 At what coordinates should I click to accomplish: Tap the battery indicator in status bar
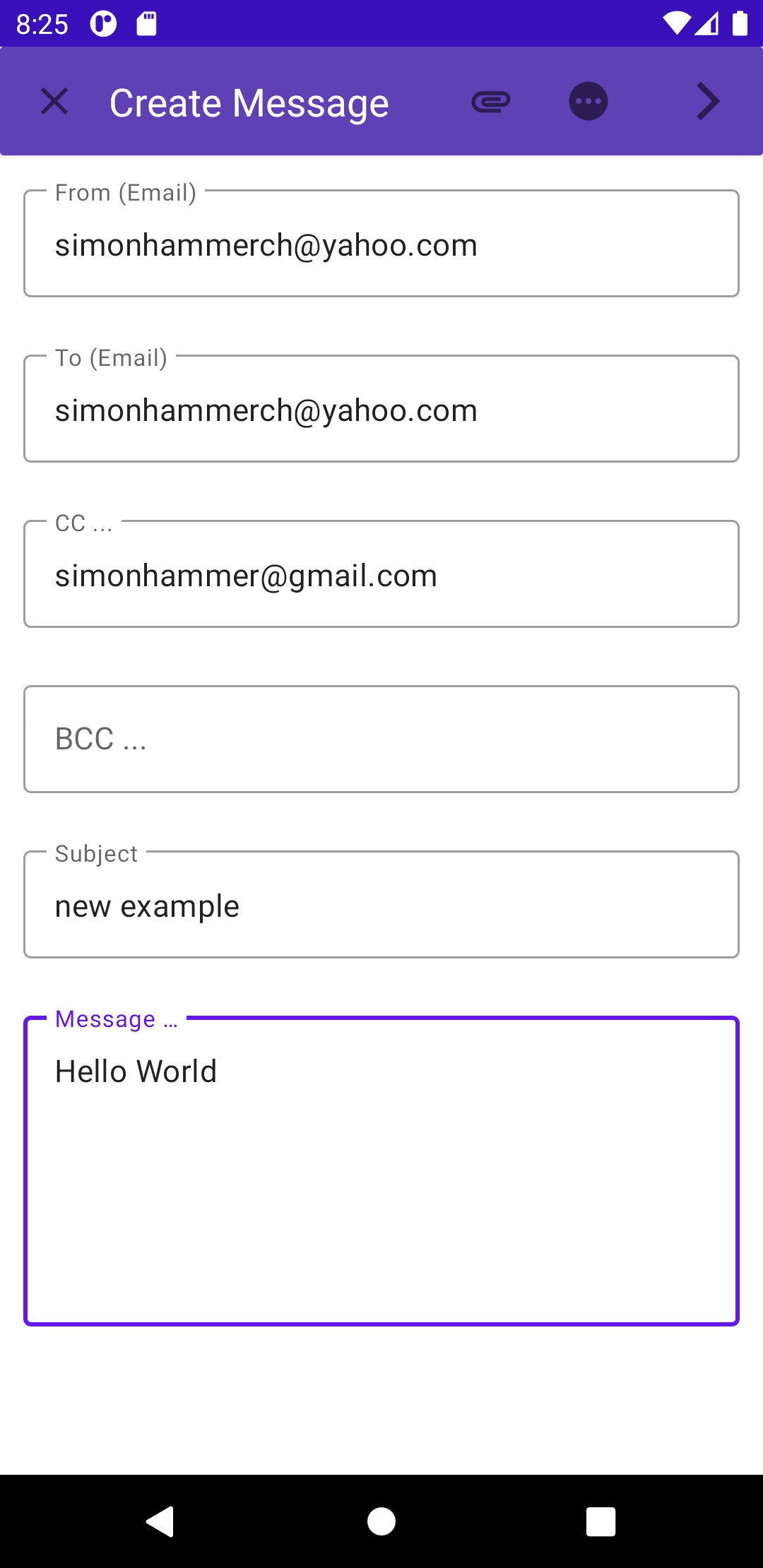pyautogui.click(x=740, y=24)
